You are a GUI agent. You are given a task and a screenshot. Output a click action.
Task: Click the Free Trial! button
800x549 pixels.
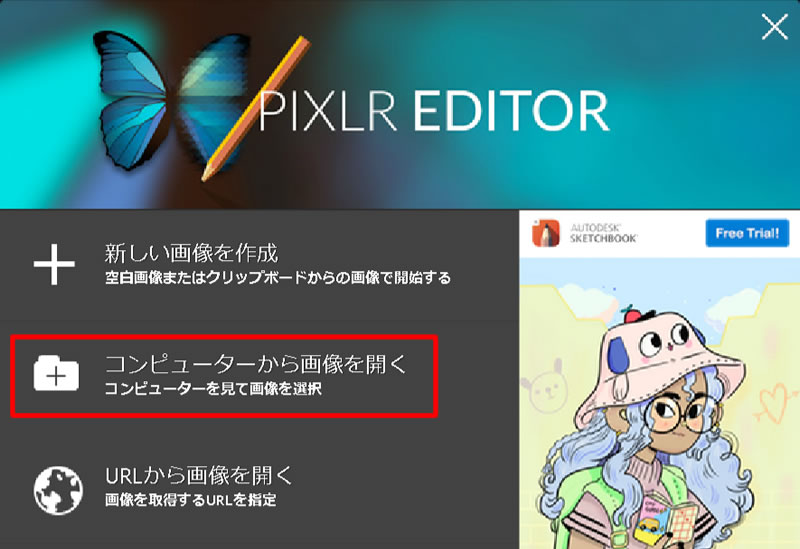click(747, 233)
